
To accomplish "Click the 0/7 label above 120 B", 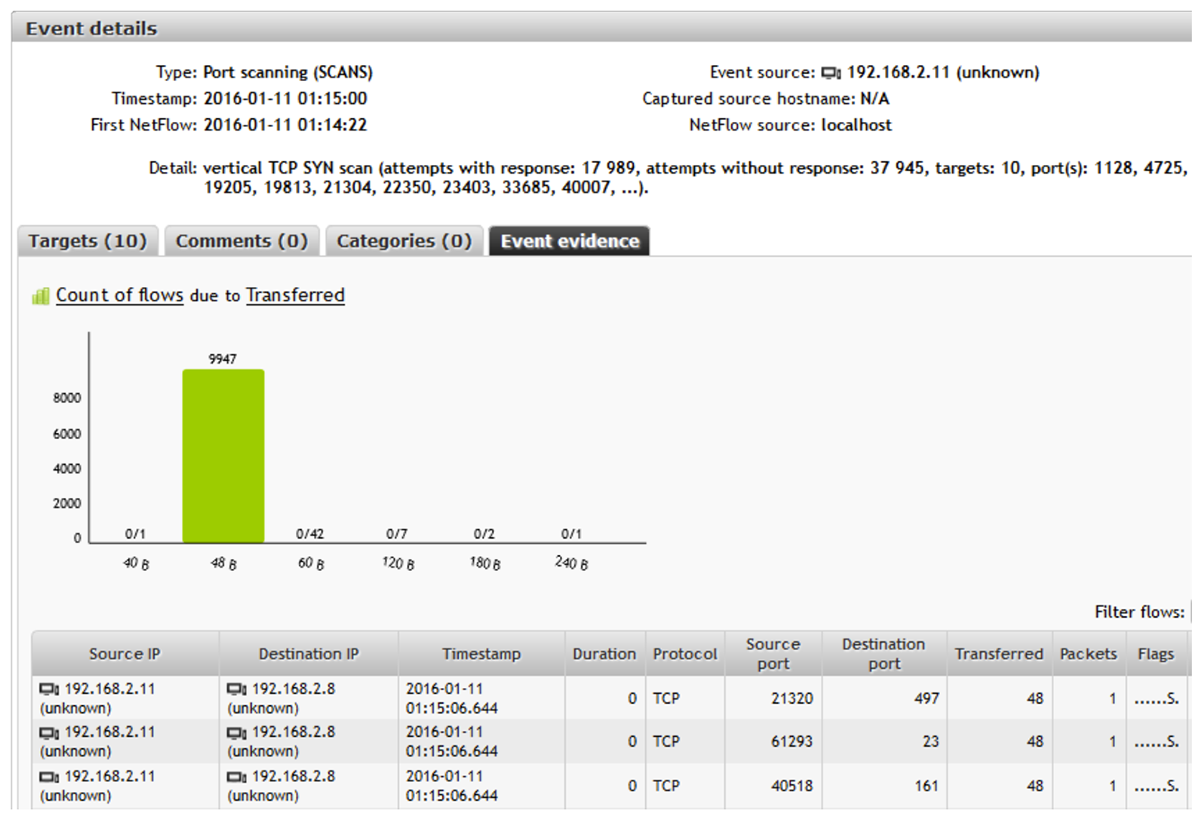I will pos(397,534).
